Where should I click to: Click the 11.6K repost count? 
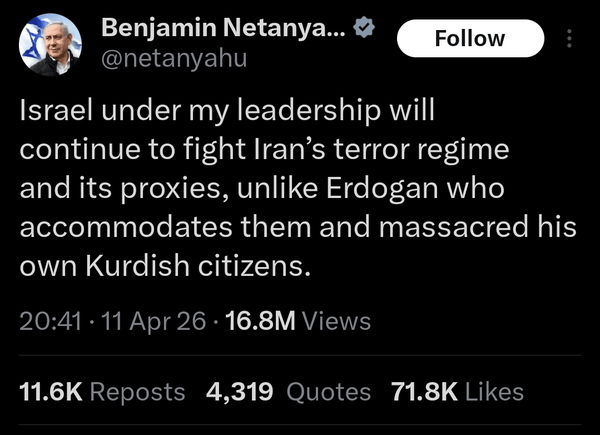click(51, 391)
